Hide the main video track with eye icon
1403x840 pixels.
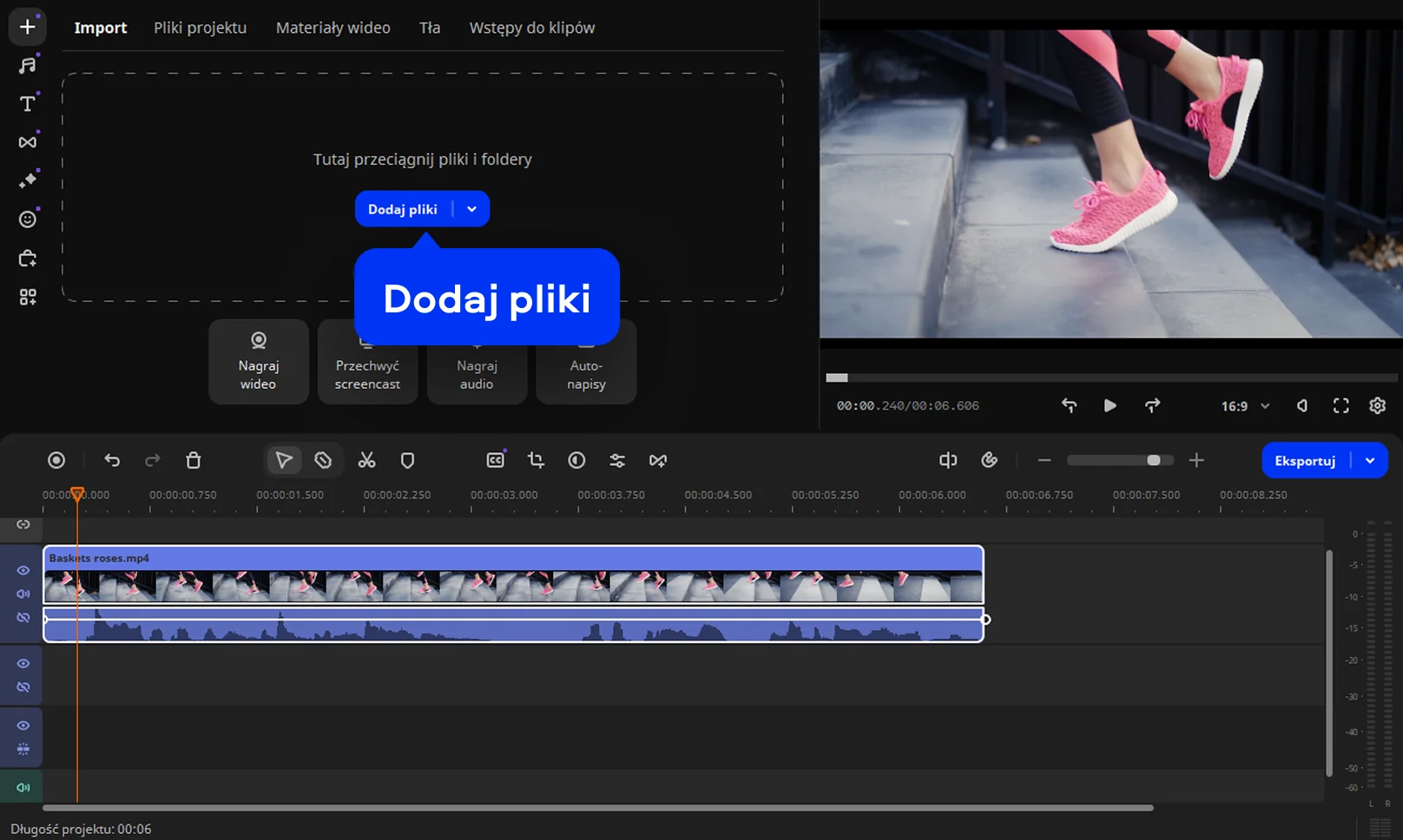click(x=23, y=570)
